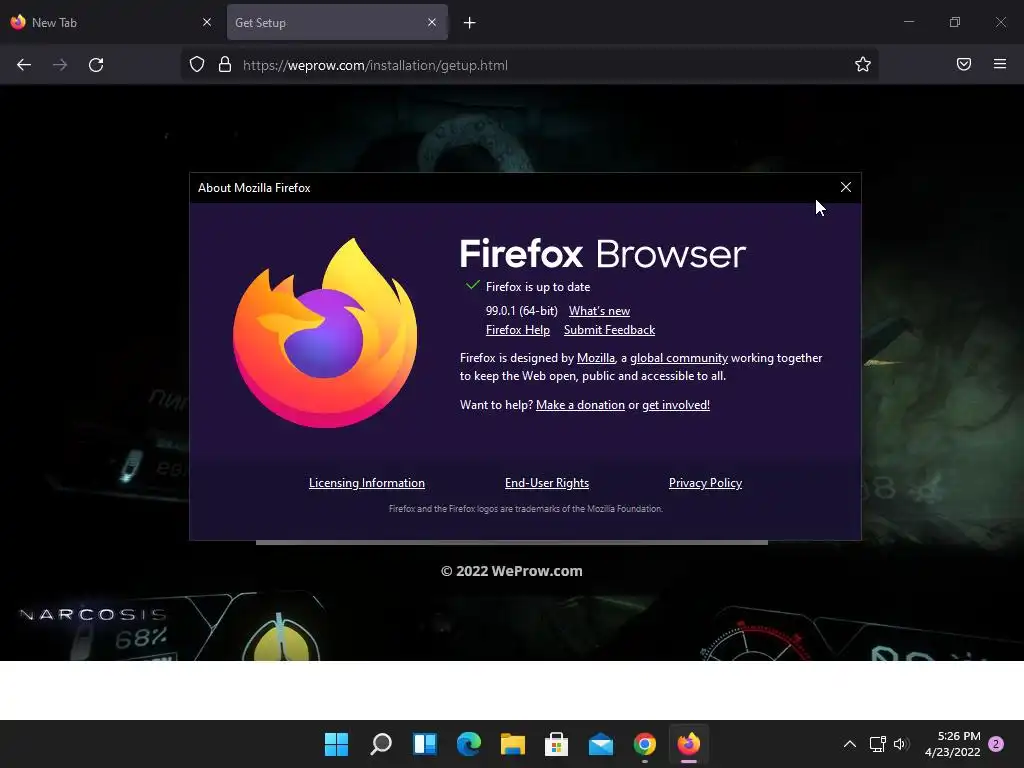
Task: Open Microsoft Store from taskbar
Action: (556, 744)
